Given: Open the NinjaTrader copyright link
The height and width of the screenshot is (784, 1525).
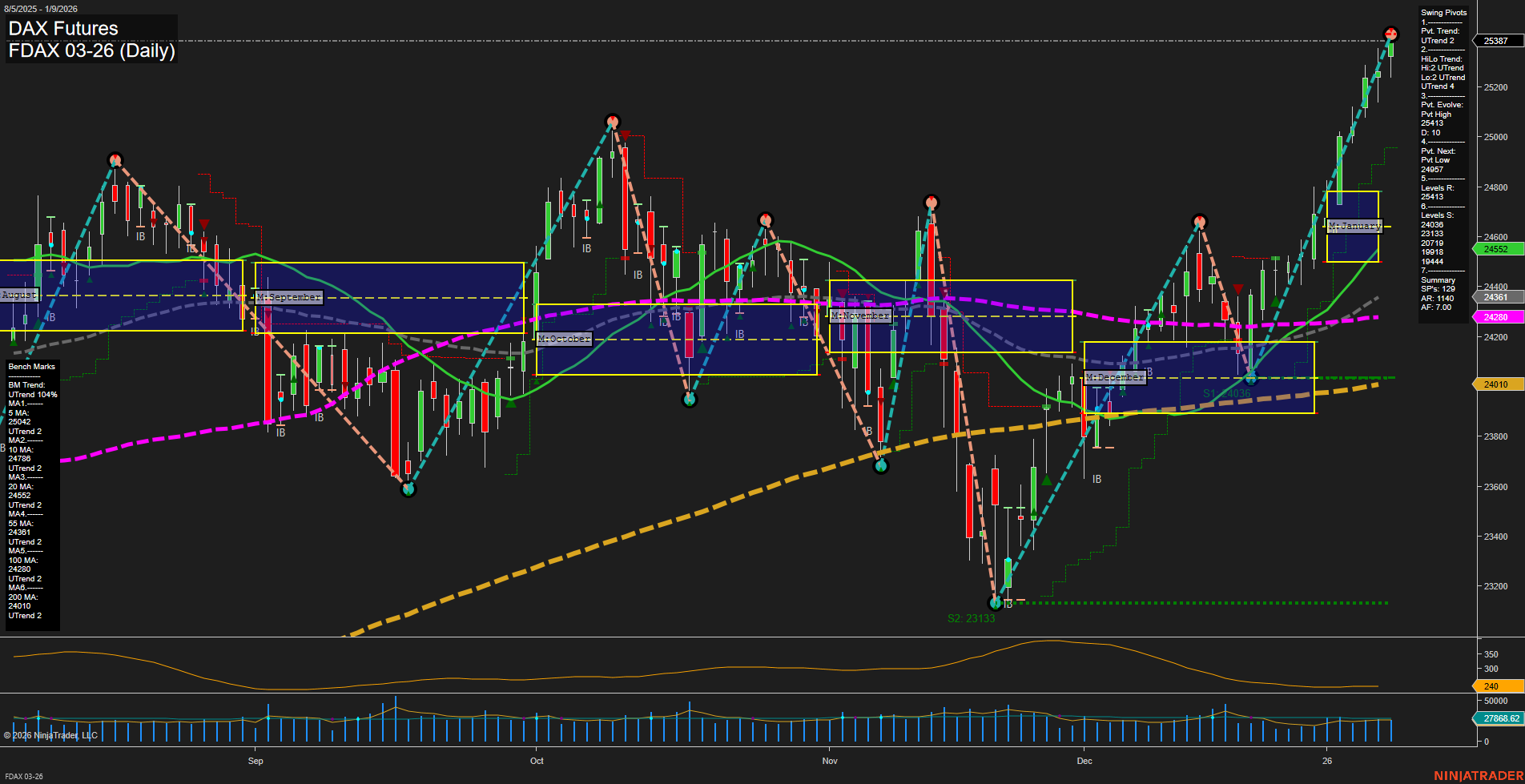Looking at the screenshot, I should click(x=50, y=734).
